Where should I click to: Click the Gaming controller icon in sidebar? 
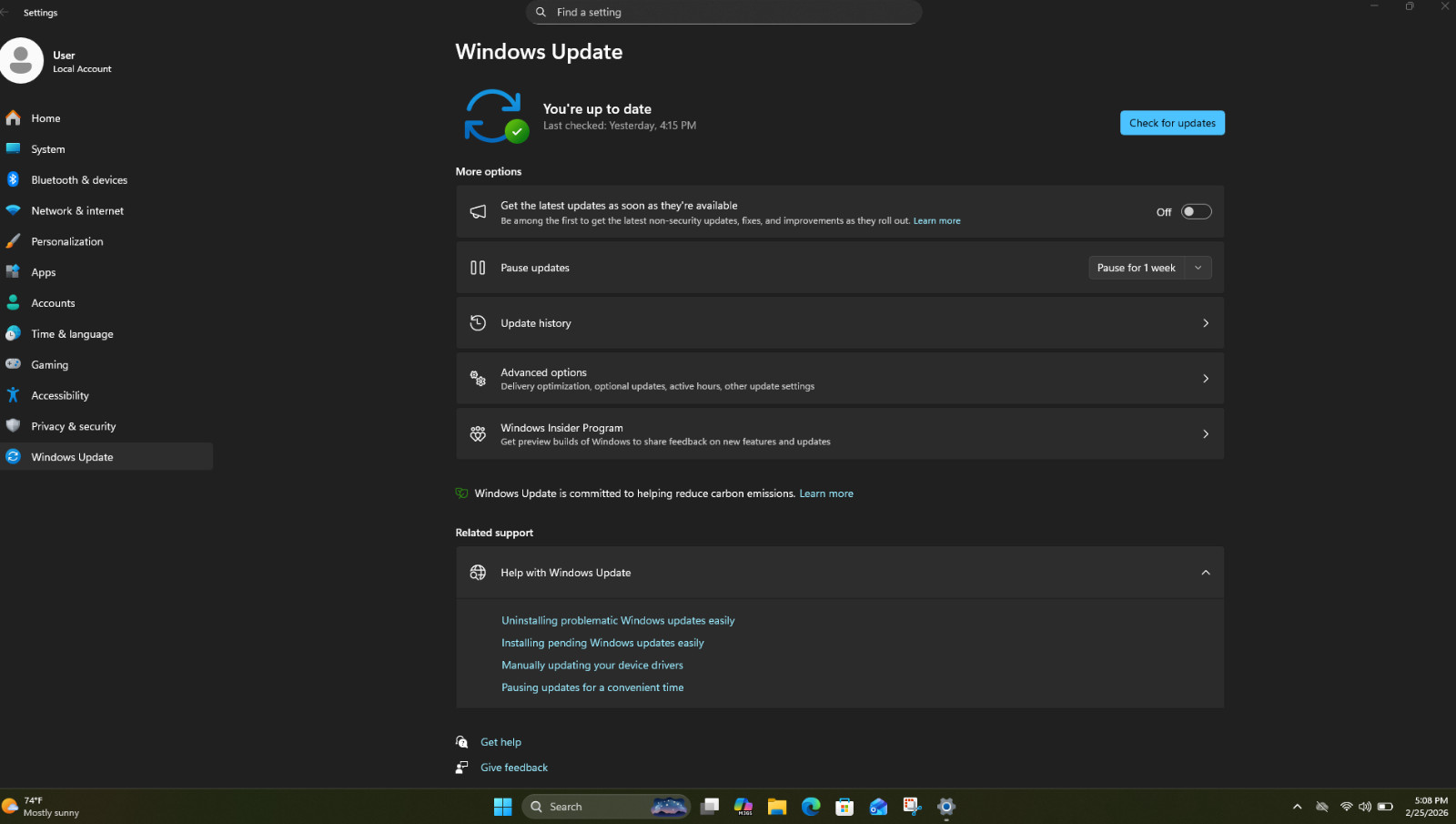[13, 364]
